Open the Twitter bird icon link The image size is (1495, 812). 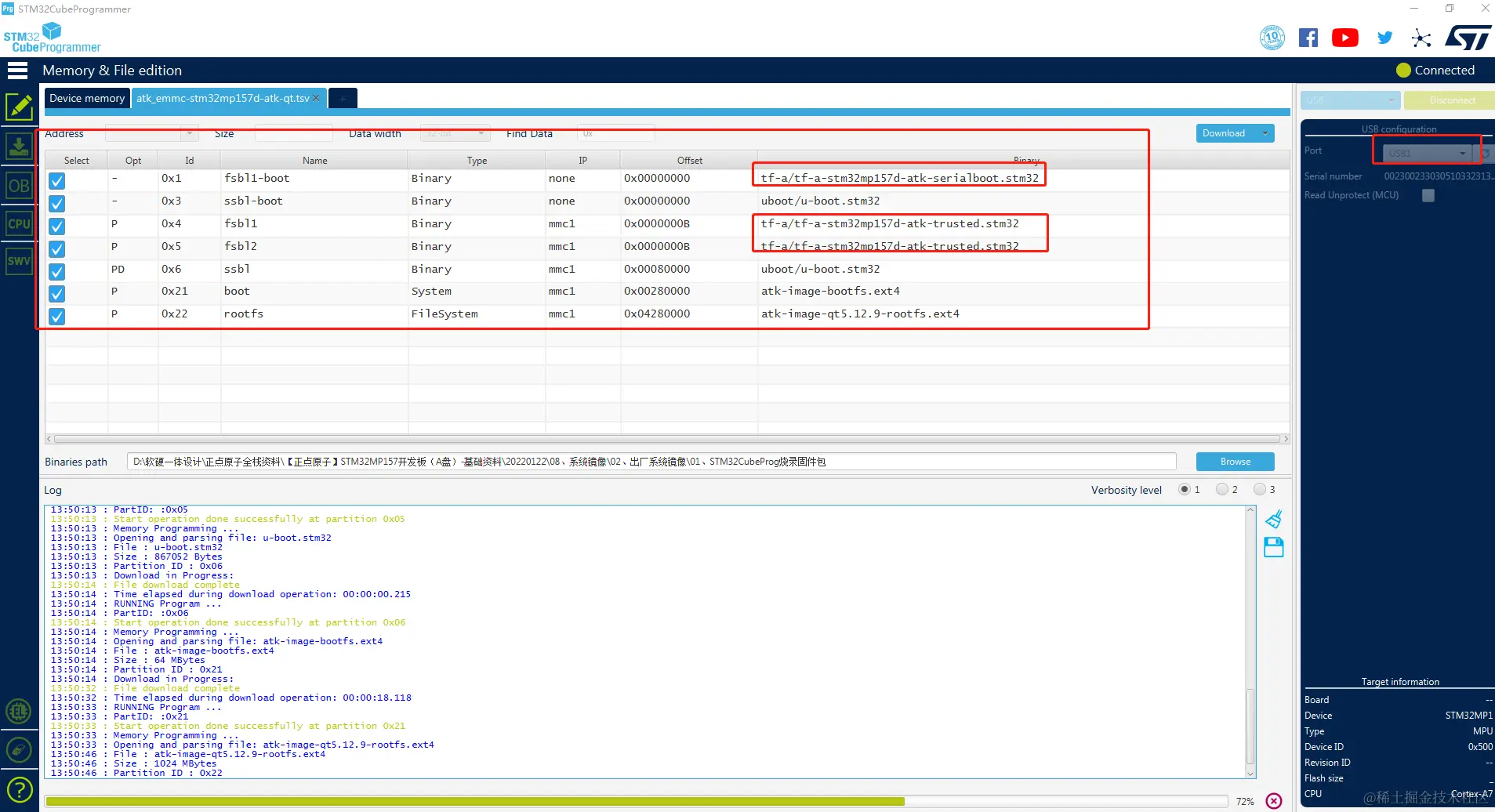click(1385, 38)
